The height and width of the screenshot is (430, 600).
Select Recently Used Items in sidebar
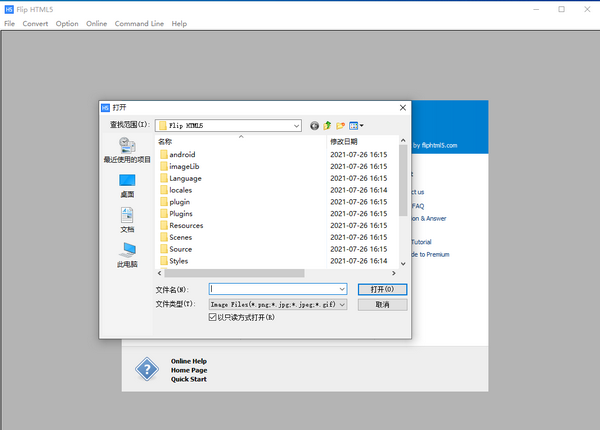[x=127, y=151]
